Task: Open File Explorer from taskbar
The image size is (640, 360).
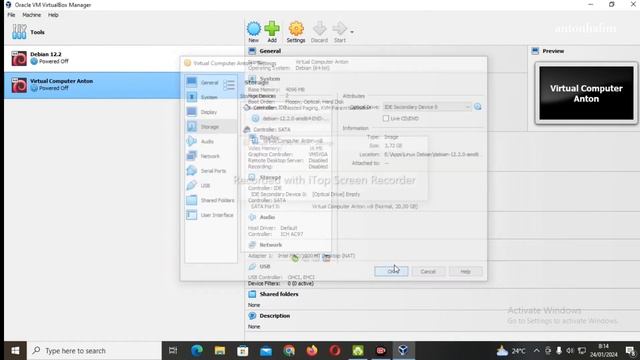Action: pos(220,351)
